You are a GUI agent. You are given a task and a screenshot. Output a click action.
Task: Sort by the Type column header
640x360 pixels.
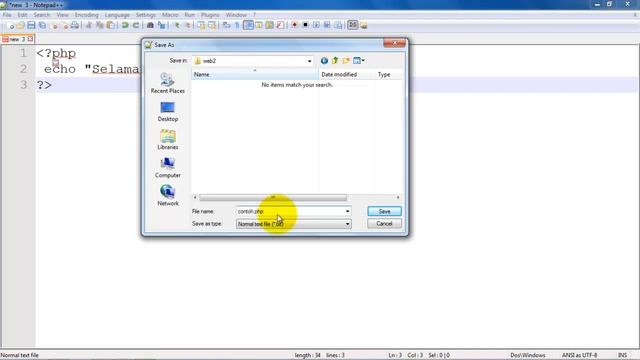coord(389,74)
